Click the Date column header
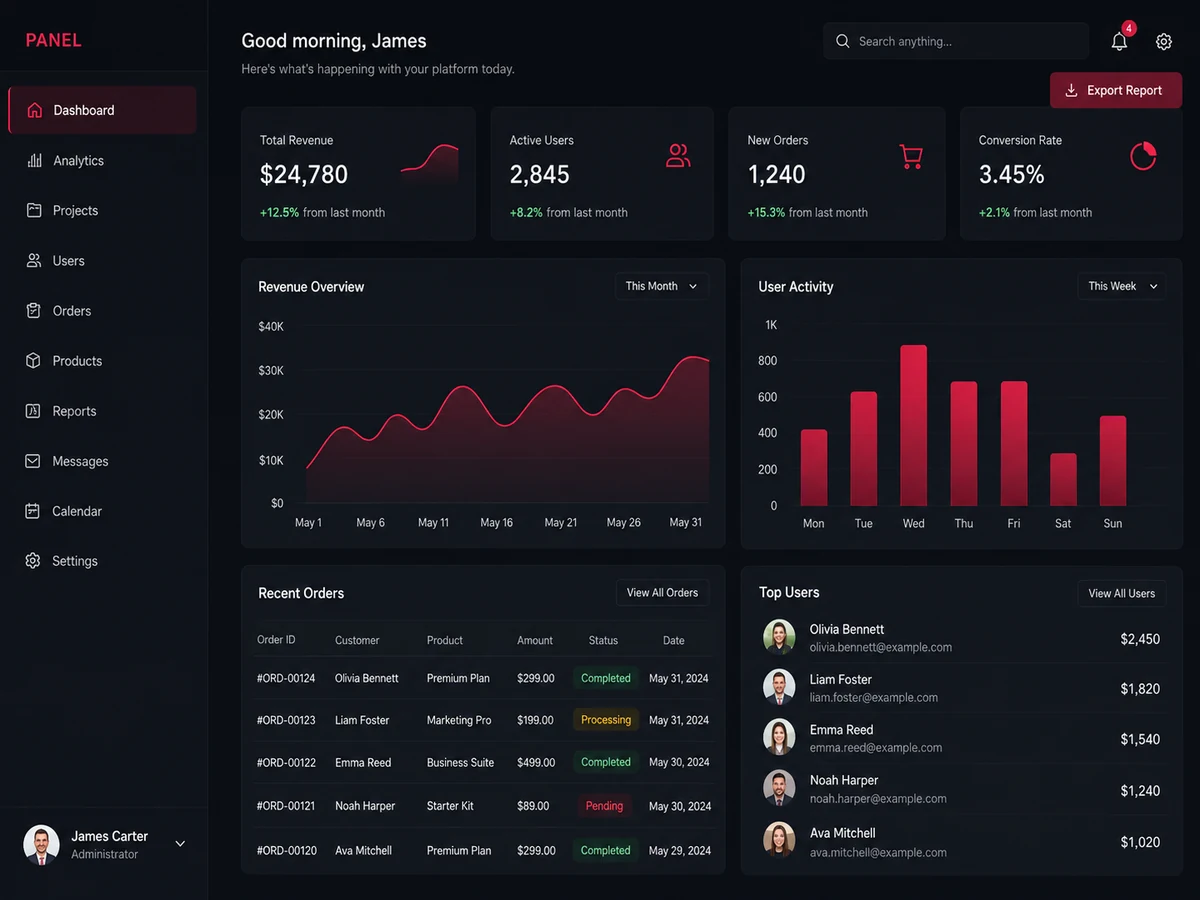This screenshot has width=1200, height=900. click(x=674, y=640)
